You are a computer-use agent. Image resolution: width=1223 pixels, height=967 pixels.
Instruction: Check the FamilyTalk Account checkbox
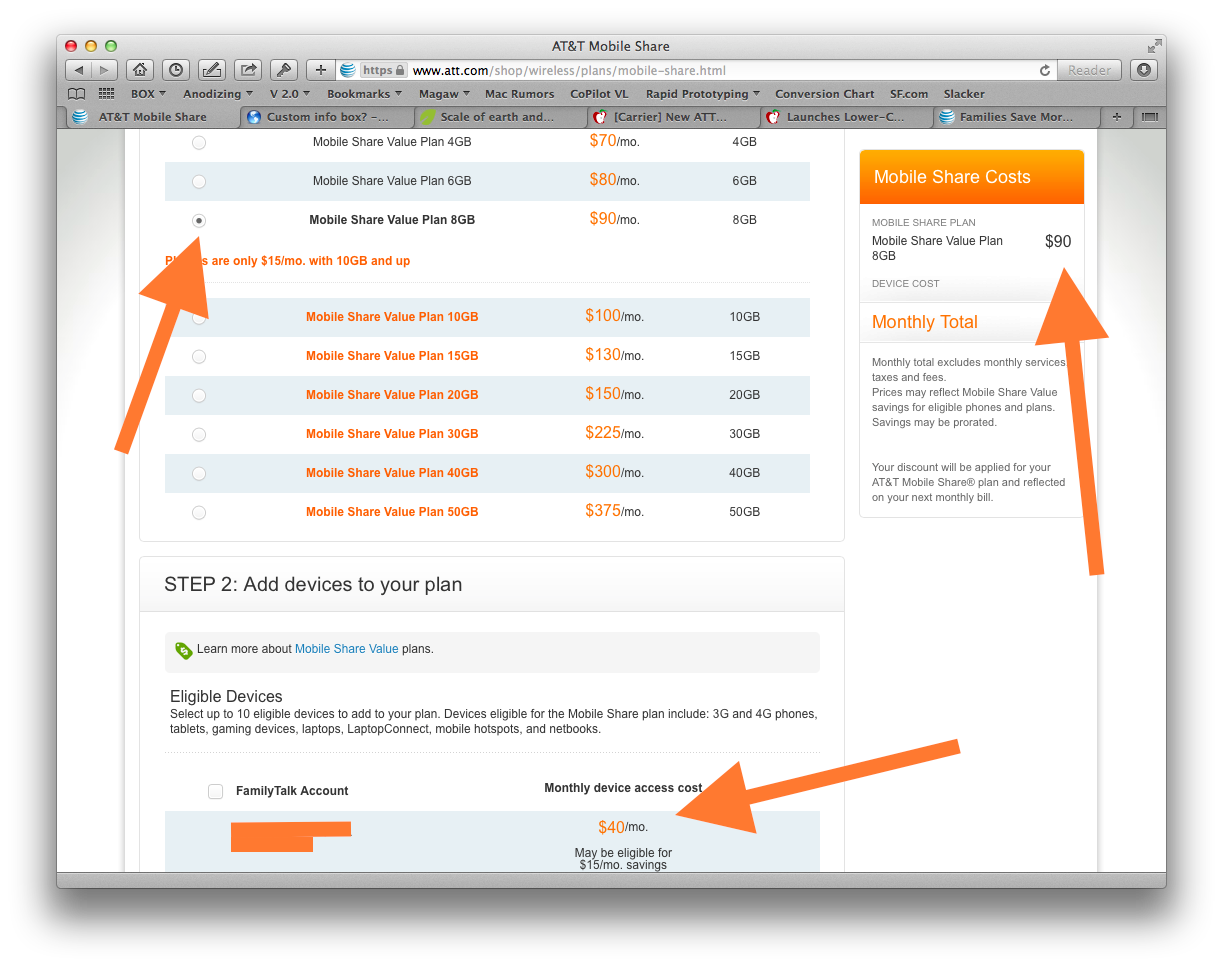(216, 791)
